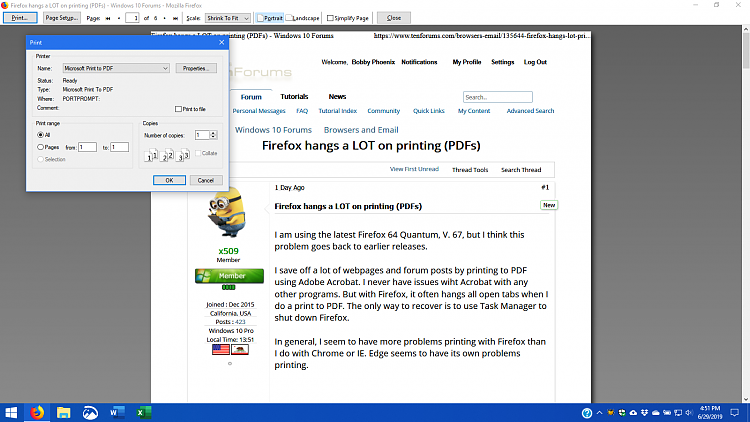Image resolution: width=750 pixels, height=422 pixels.
Task: Open Excel from the taskbar
Action: coord(143,412)
